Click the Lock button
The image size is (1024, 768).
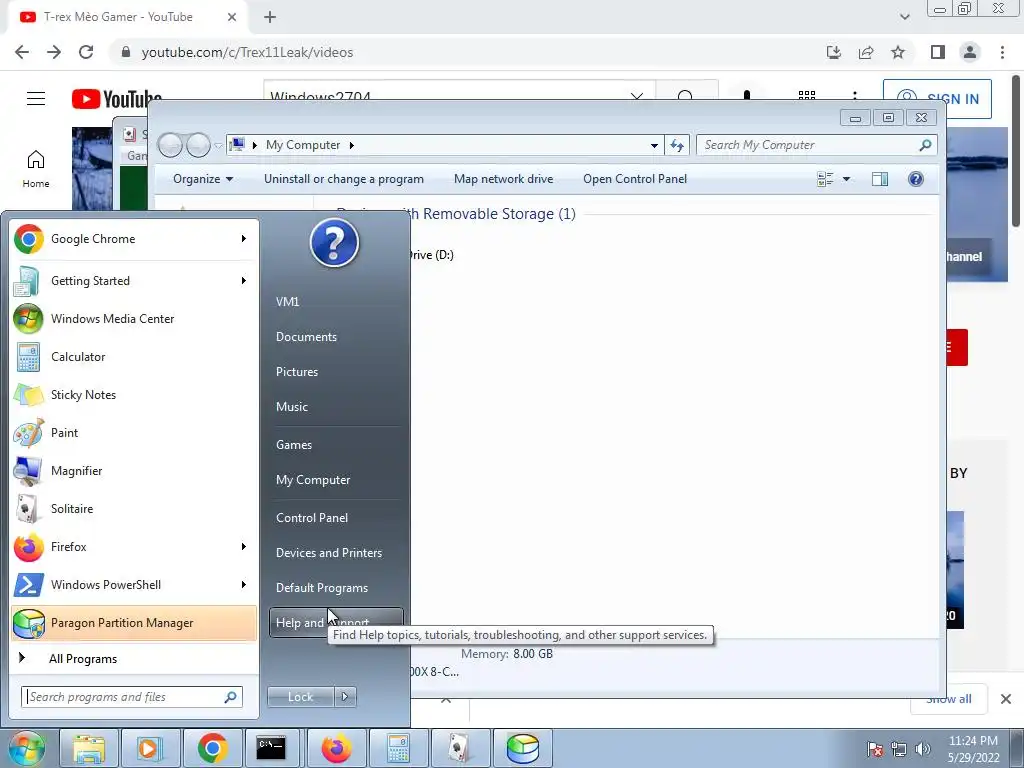pos(300,697)
